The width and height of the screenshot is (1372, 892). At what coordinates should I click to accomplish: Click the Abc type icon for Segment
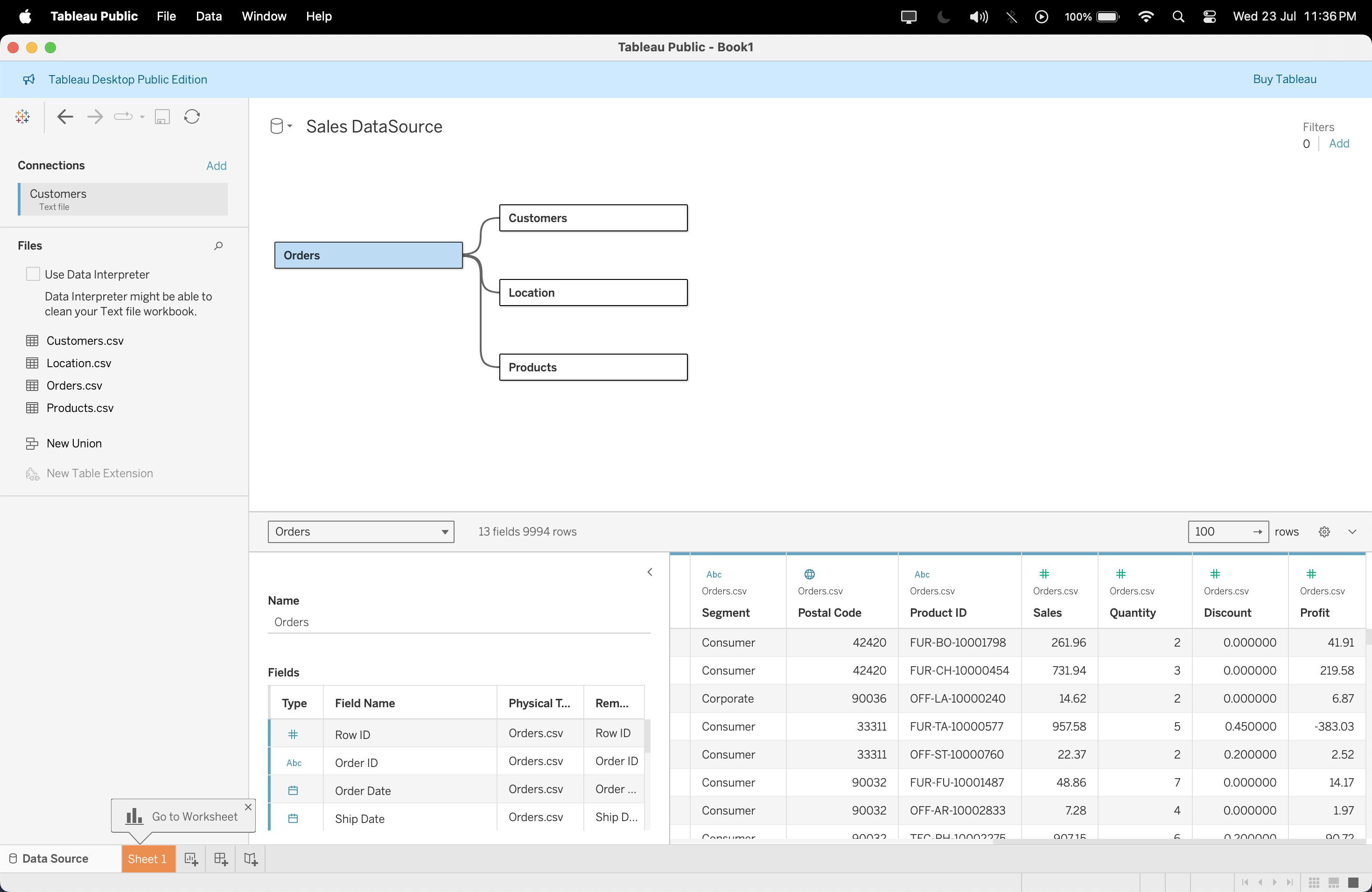714,574
